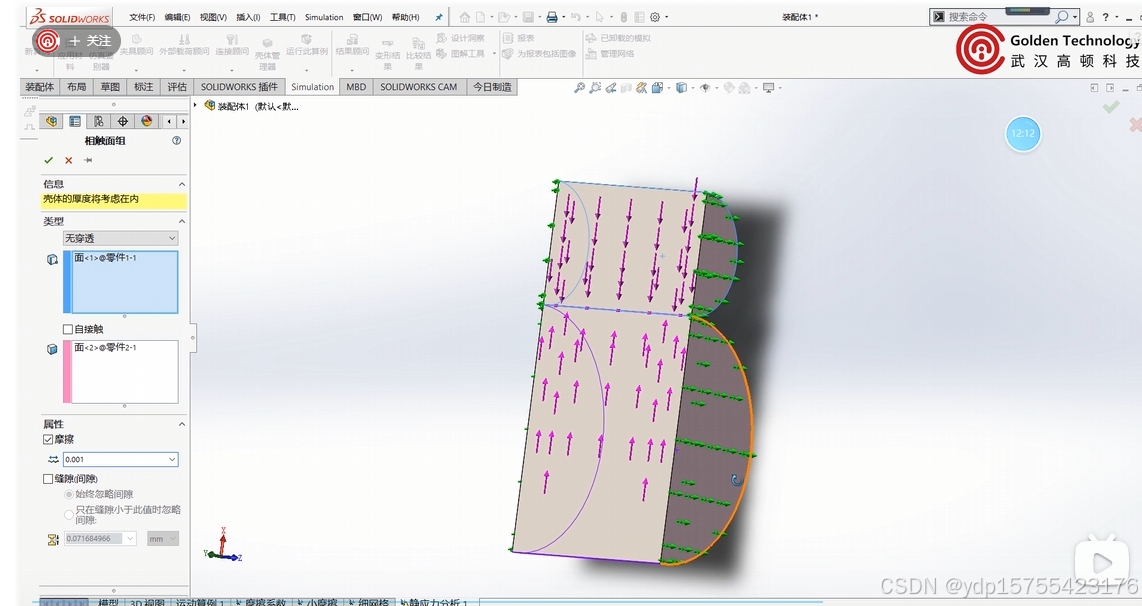The height and width of the screenshot is (606, 1142).
Task: Open help for contact set panel
Action: pos(176,141)
